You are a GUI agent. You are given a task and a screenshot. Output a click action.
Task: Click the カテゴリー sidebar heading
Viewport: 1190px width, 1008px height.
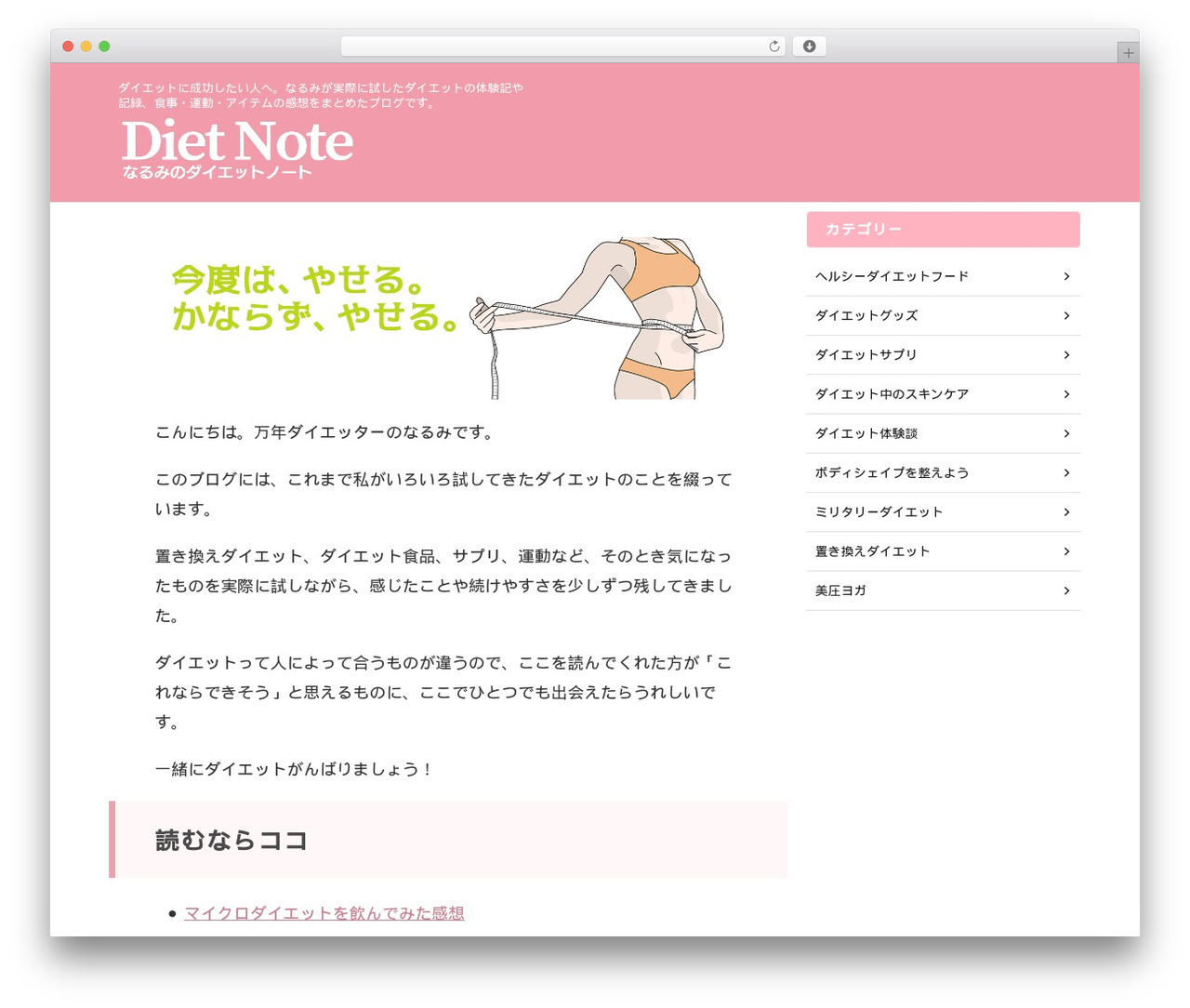click(943, 230)
